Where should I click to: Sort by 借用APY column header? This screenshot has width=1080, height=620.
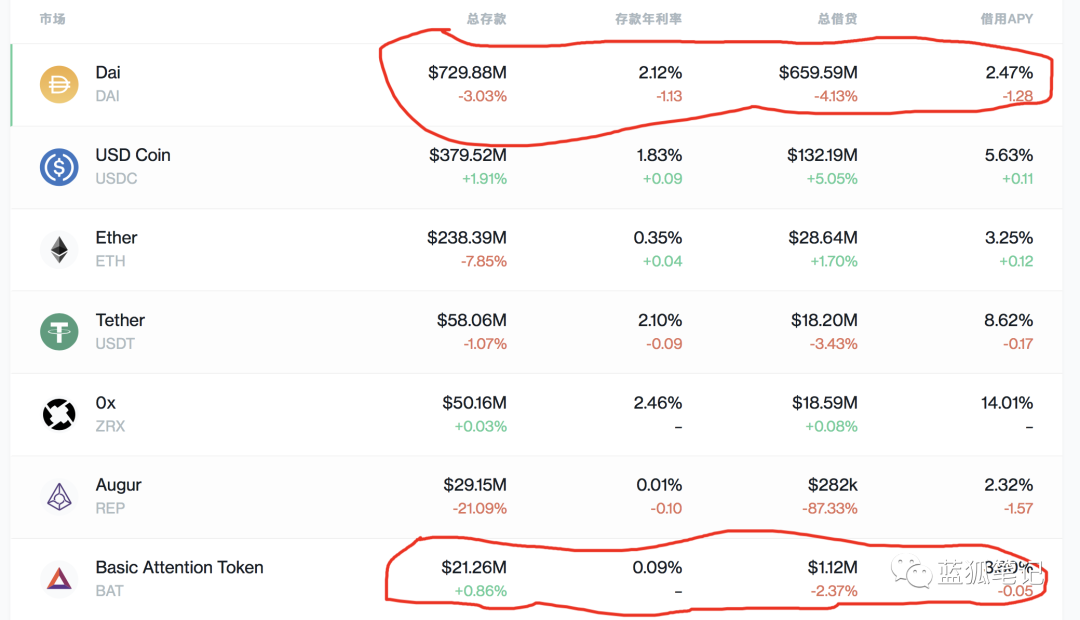tap(1006, 19)
